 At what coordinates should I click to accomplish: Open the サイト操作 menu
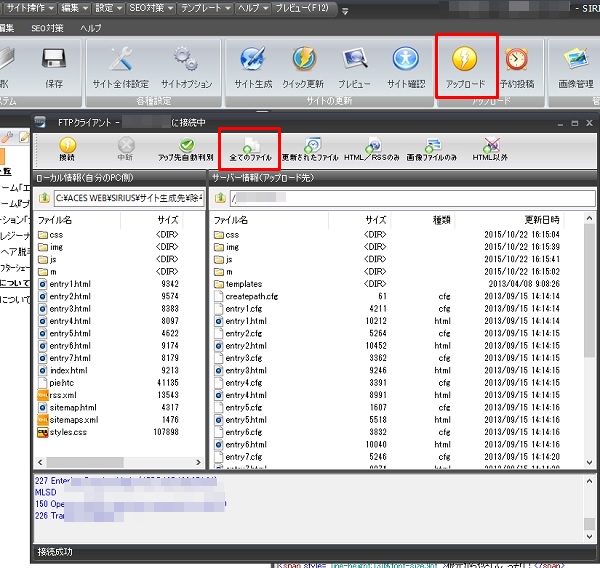[30, 8]
